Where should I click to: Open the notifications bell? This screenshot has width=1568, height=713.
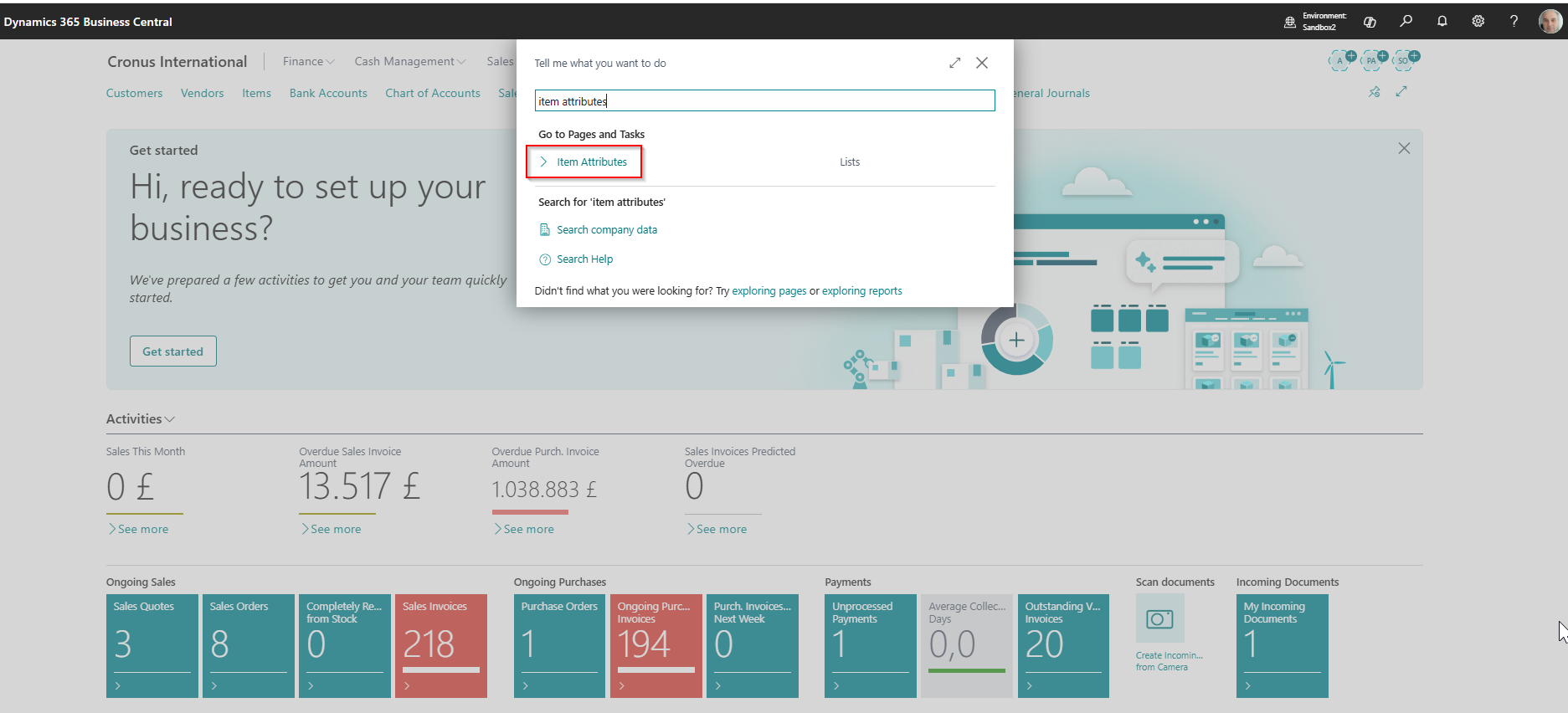pos(1442,21)
